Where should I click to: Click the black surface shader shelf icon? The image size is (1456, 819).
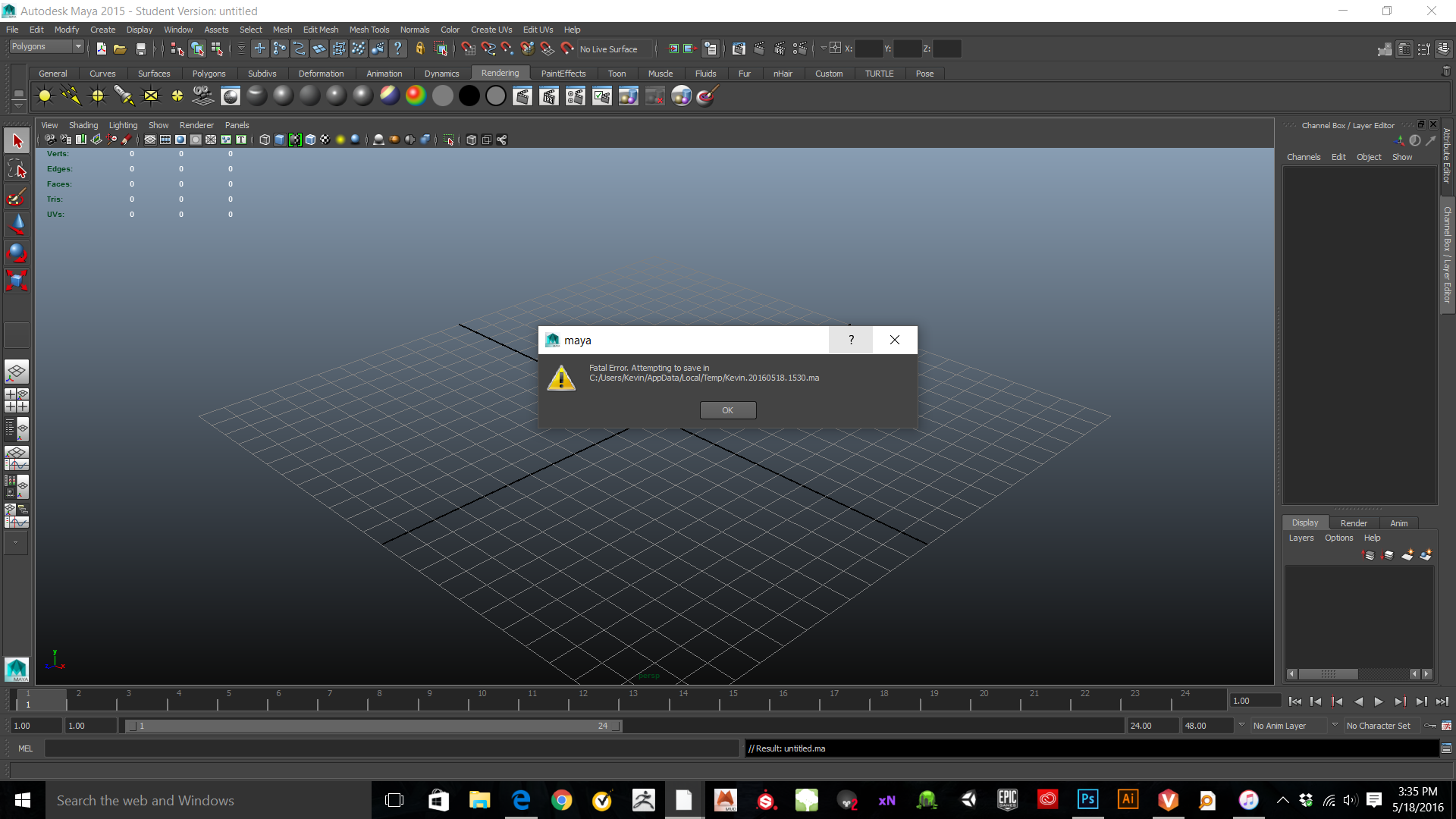(x=469, y=96)
